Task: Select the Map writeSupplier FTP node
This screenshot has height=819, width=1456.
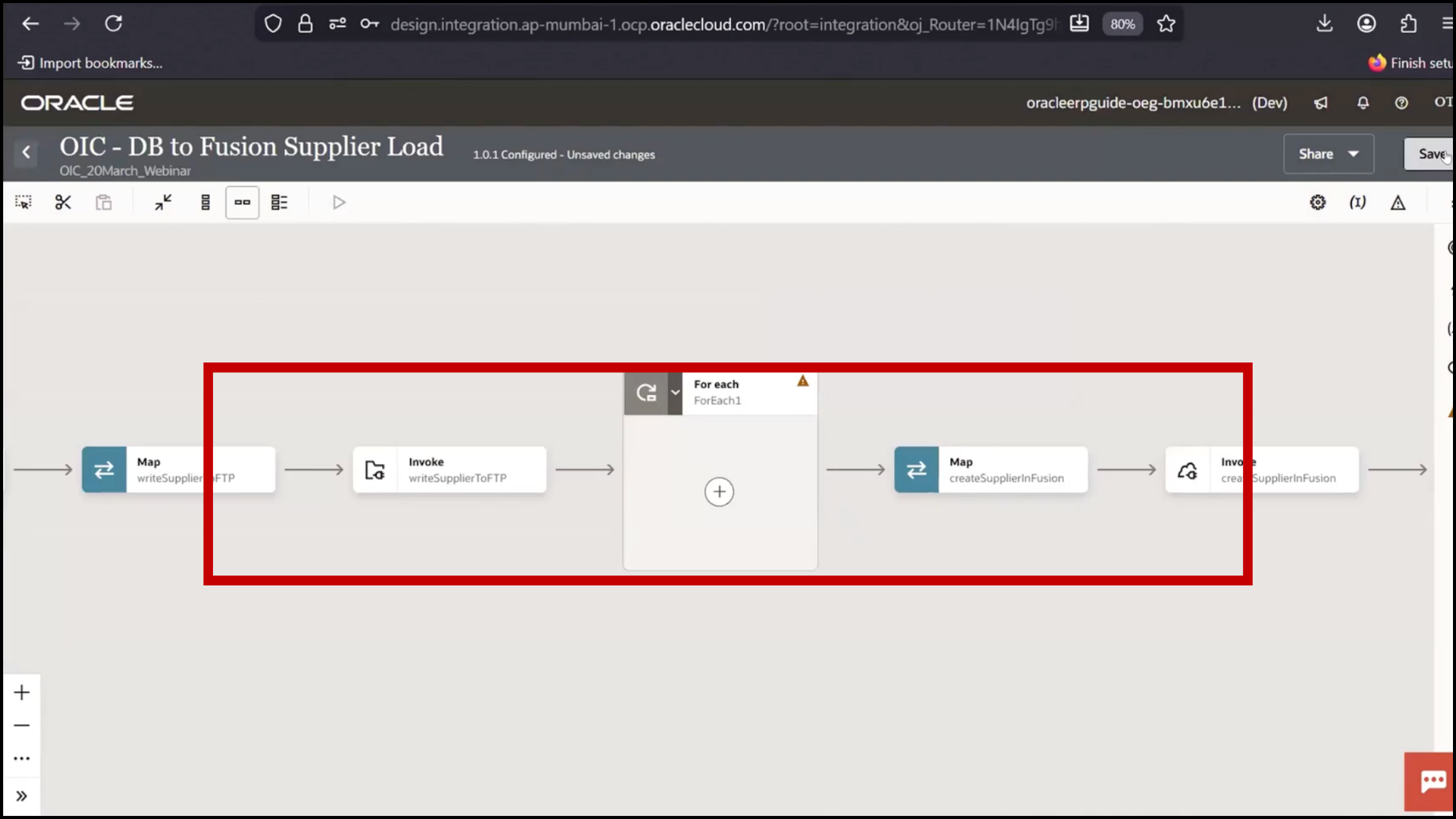Action: coord(179,470)
